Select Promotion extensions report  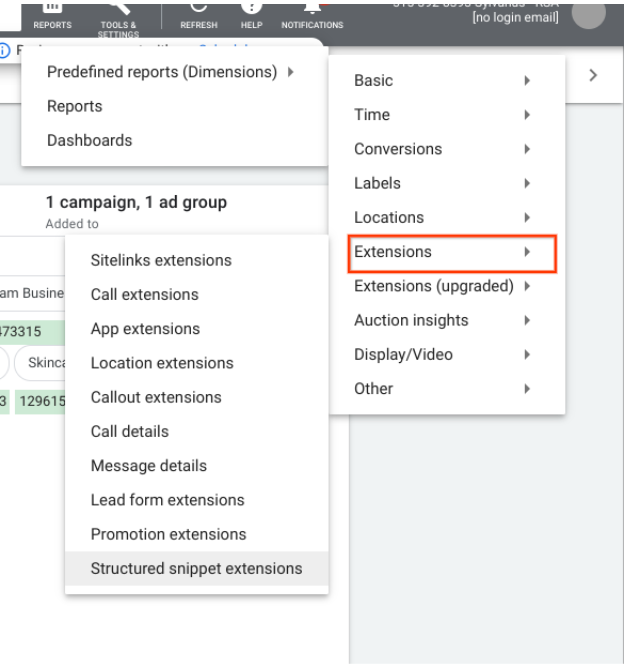pos(197,534)
